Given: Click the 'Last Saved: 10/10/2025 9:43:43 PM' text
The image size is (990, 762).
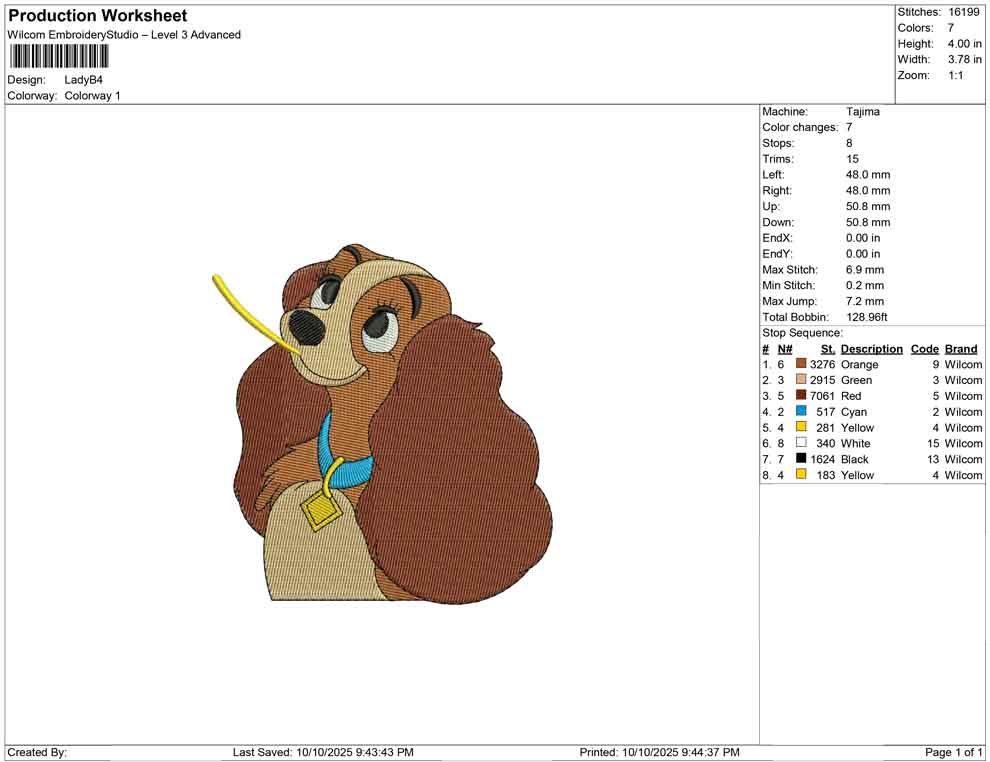Looking at the screenshot, I should 323,752.
